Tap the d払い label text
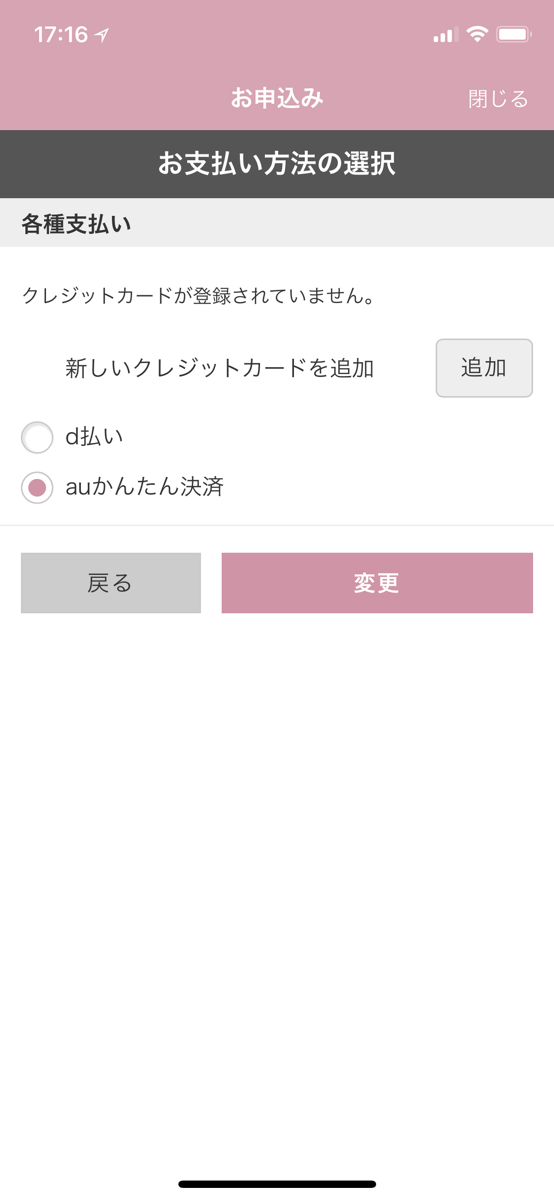This screenshot has height=1200, width=554. 94,437
